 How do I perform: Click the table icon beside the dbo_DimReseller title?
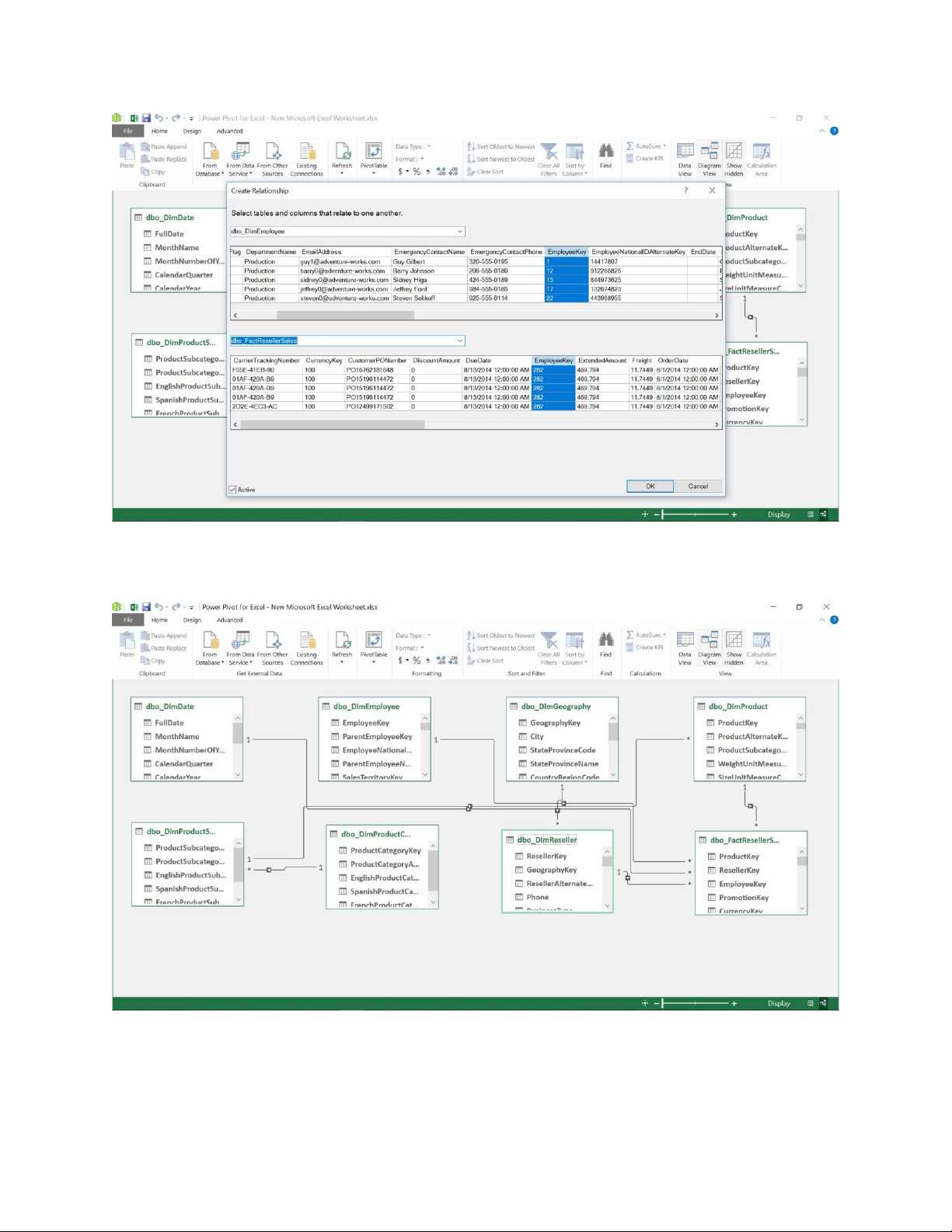pos(510,840)
